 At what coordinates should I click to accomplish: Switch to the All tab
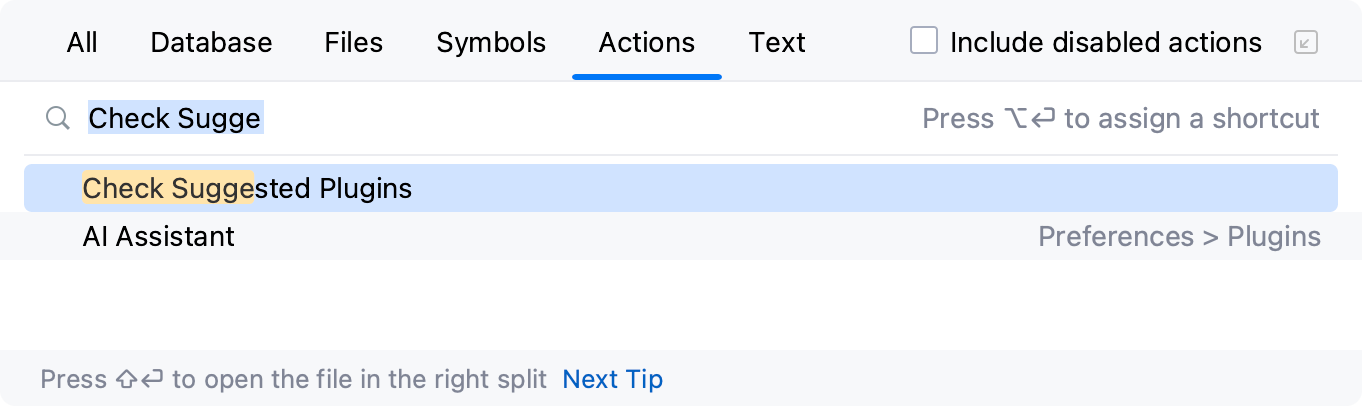82,43
